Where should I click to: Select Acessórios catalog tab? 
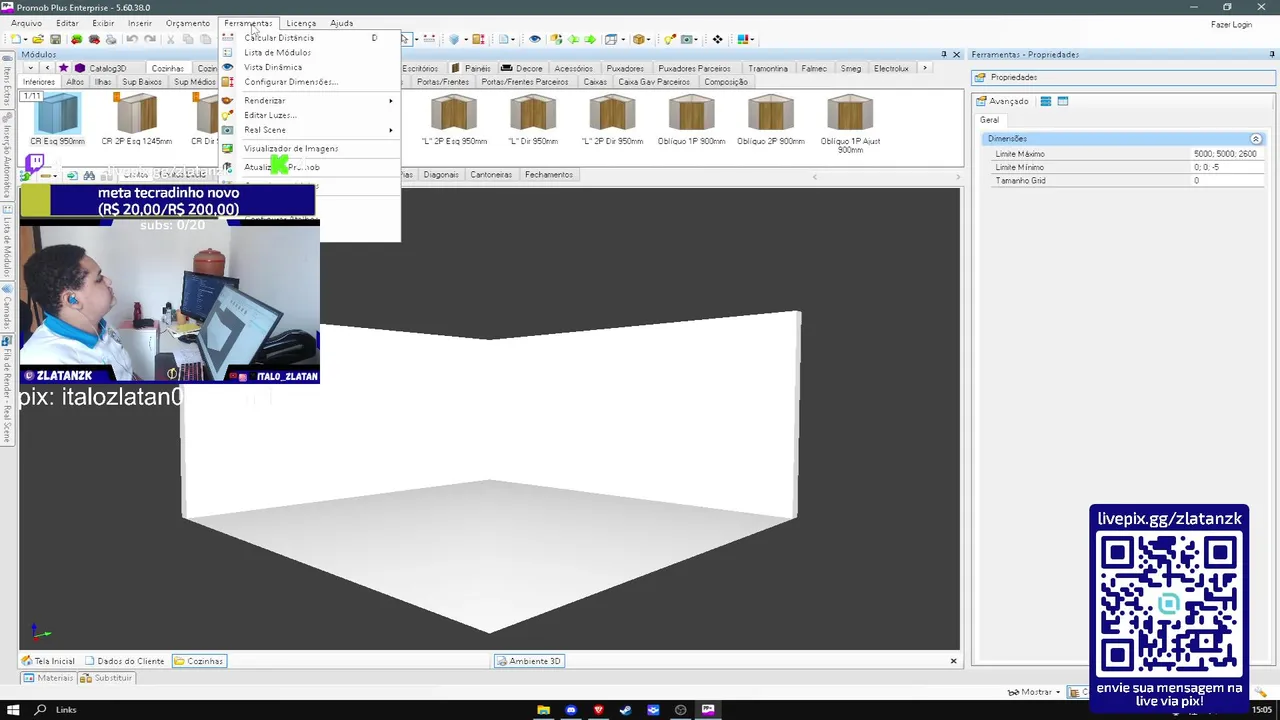point(573,68)
